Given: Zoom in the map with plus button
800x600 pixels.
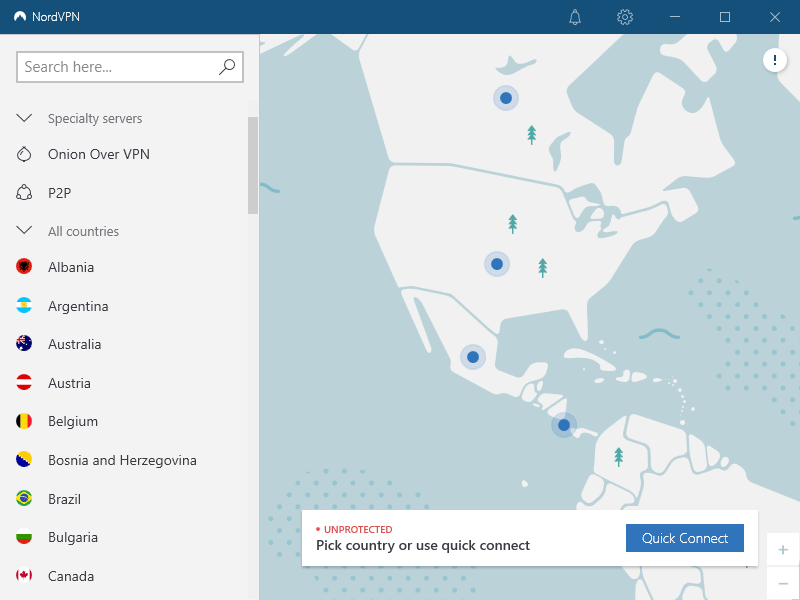Looking at the screenshot, I should tap(783, 549).
